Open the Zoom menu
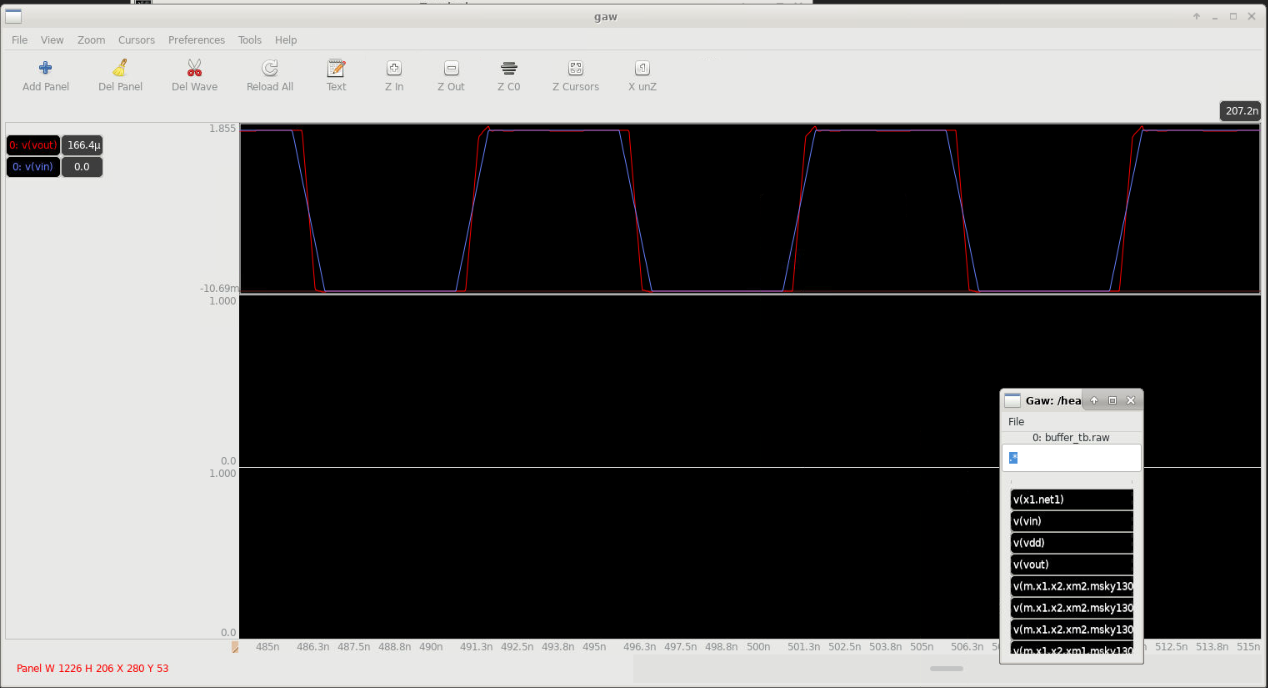The height and width of the screenshot is (688, 1268). [91, 40]
